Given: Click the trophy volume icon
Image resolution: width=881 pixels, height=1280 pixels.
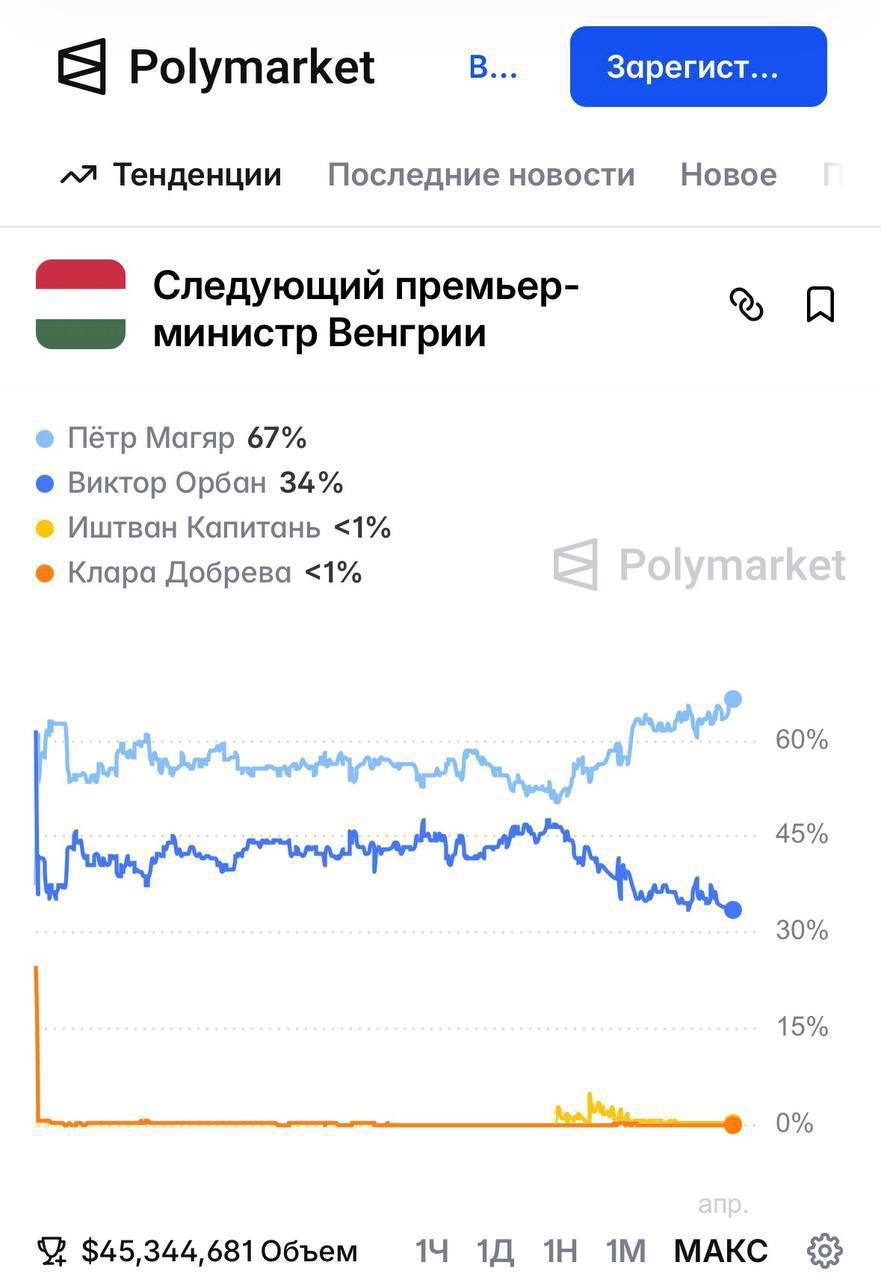Looking at the screenshot, I should pyautogui.click(x=52, y=1250).
